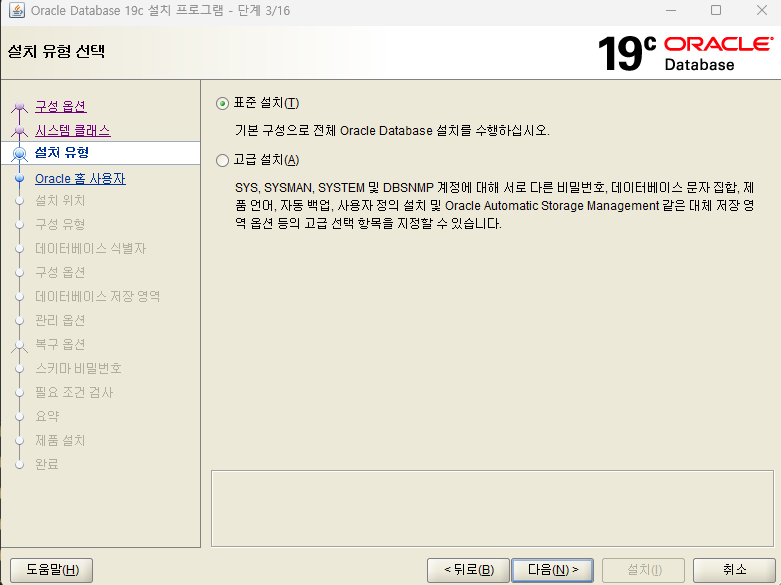Maximize the installer window

click(716, 10)
